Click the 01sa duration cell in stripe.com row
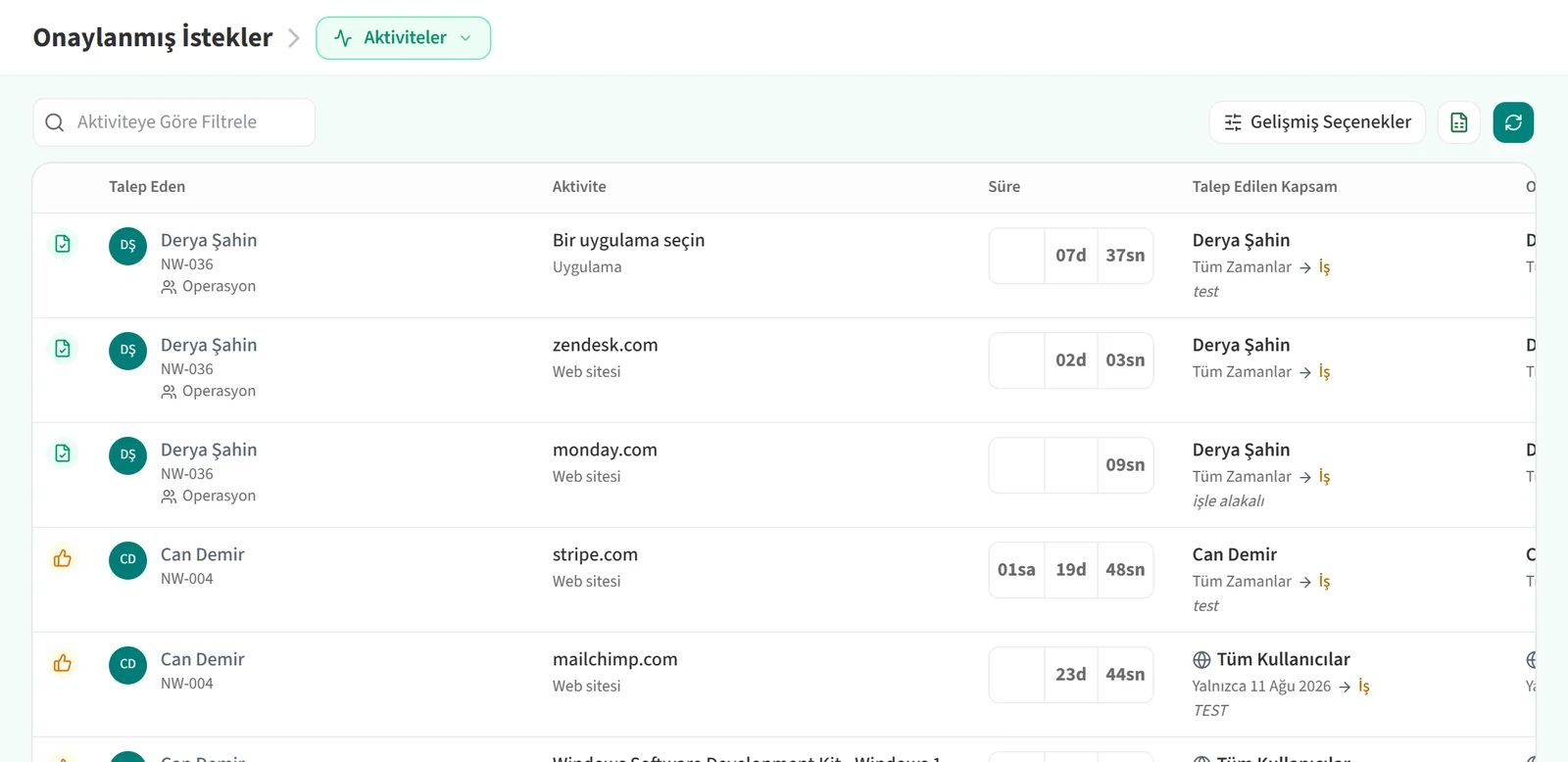The width and height of the screenshot is (1568, 762). click(x=1016, y=570)
